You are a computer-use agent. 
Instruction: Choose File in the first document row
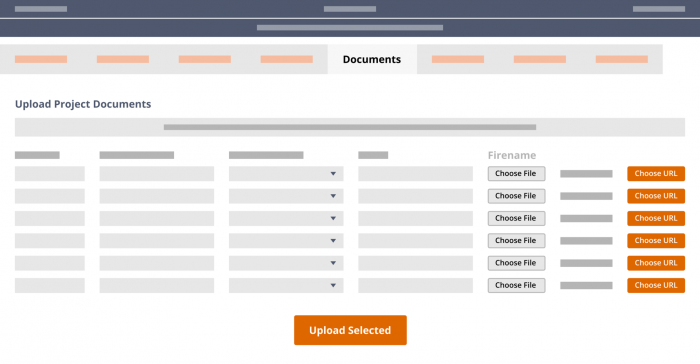[516, 174]
